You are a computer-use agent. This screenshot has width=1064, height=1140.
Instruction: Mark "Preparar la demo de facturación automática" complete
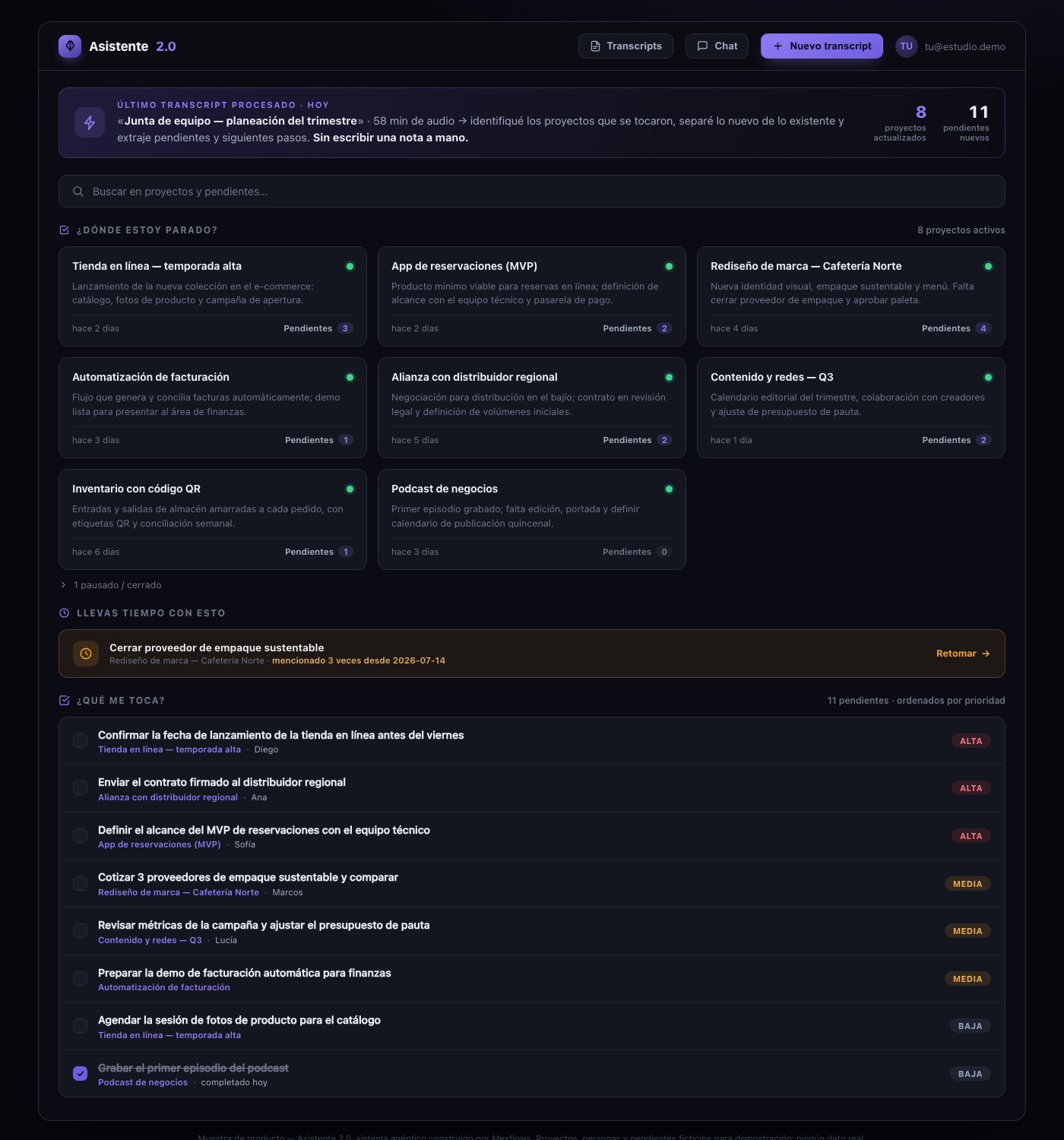tap(80, 979)
